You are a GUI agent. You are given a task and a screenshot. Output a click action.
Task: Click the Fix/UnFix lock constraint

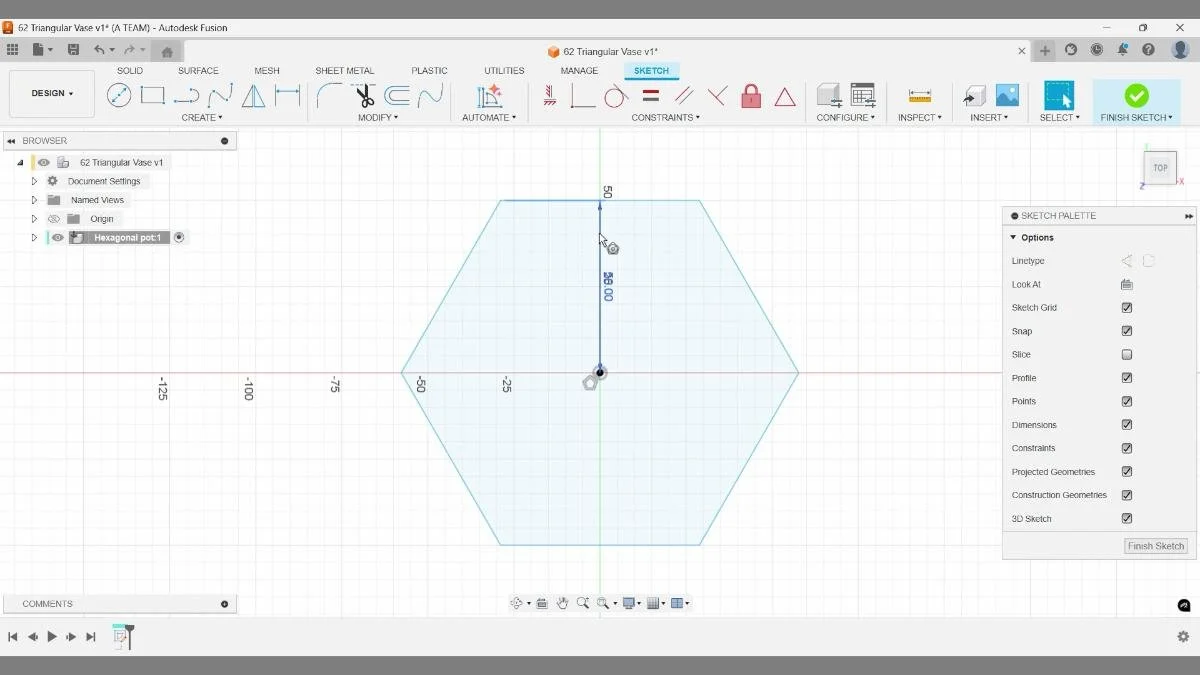click(751, 95)
